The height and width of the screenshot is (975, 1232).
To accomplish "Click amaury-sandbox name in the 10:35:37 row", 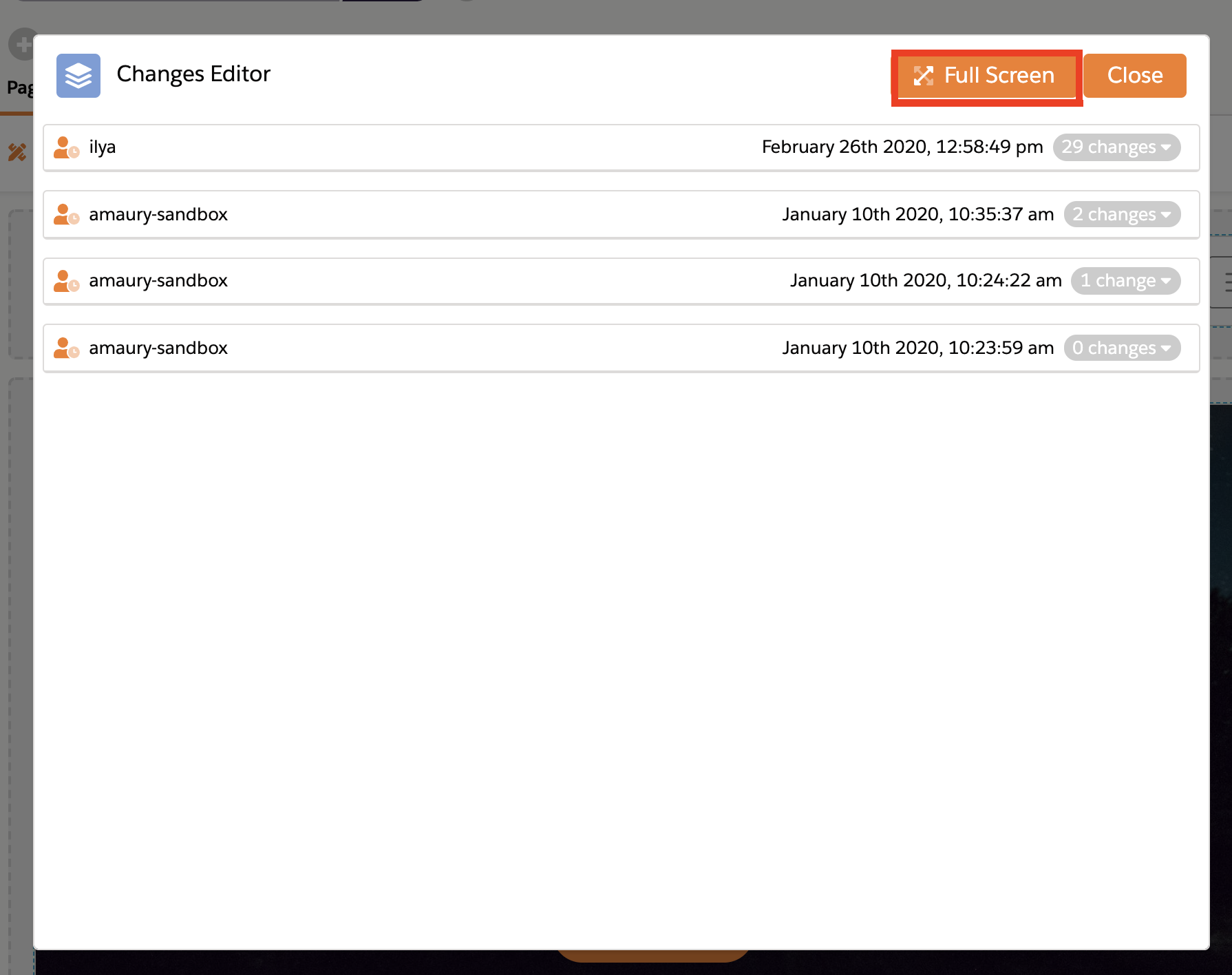I will pyautogui.click(x=158, y=214).
